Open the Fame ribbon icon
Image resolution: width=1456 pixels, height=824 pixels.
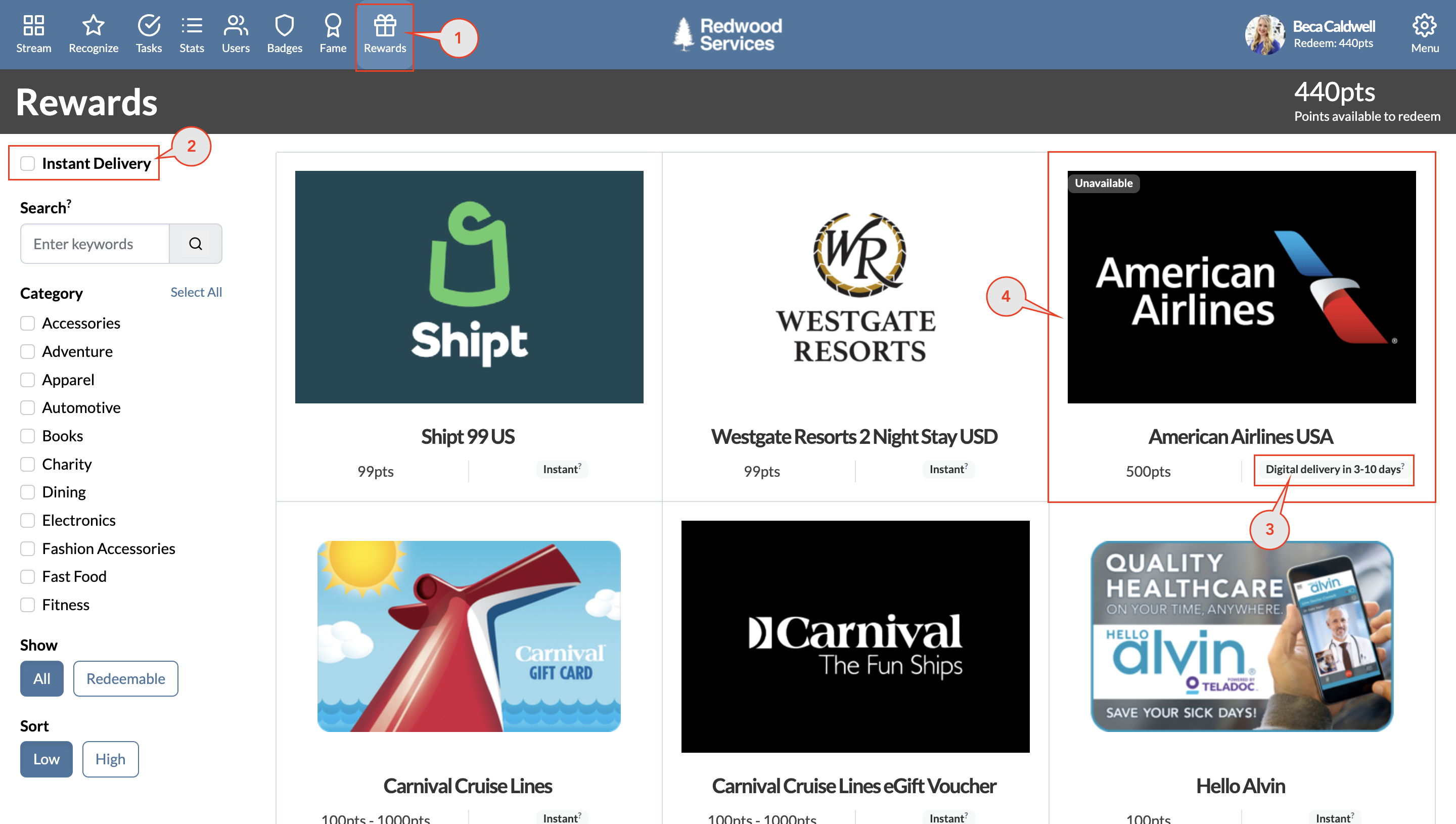click(x=333, y=25)
